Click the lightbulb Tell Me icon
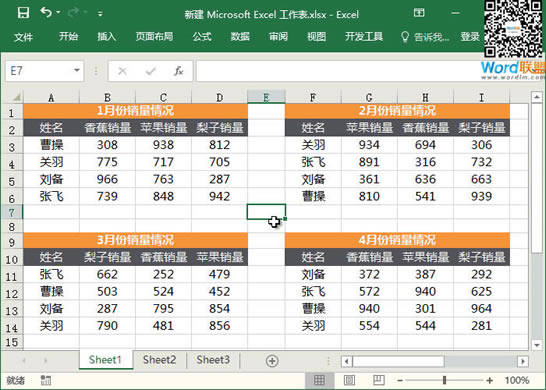The height and width of the screenshot is (390, 546). 404,37
